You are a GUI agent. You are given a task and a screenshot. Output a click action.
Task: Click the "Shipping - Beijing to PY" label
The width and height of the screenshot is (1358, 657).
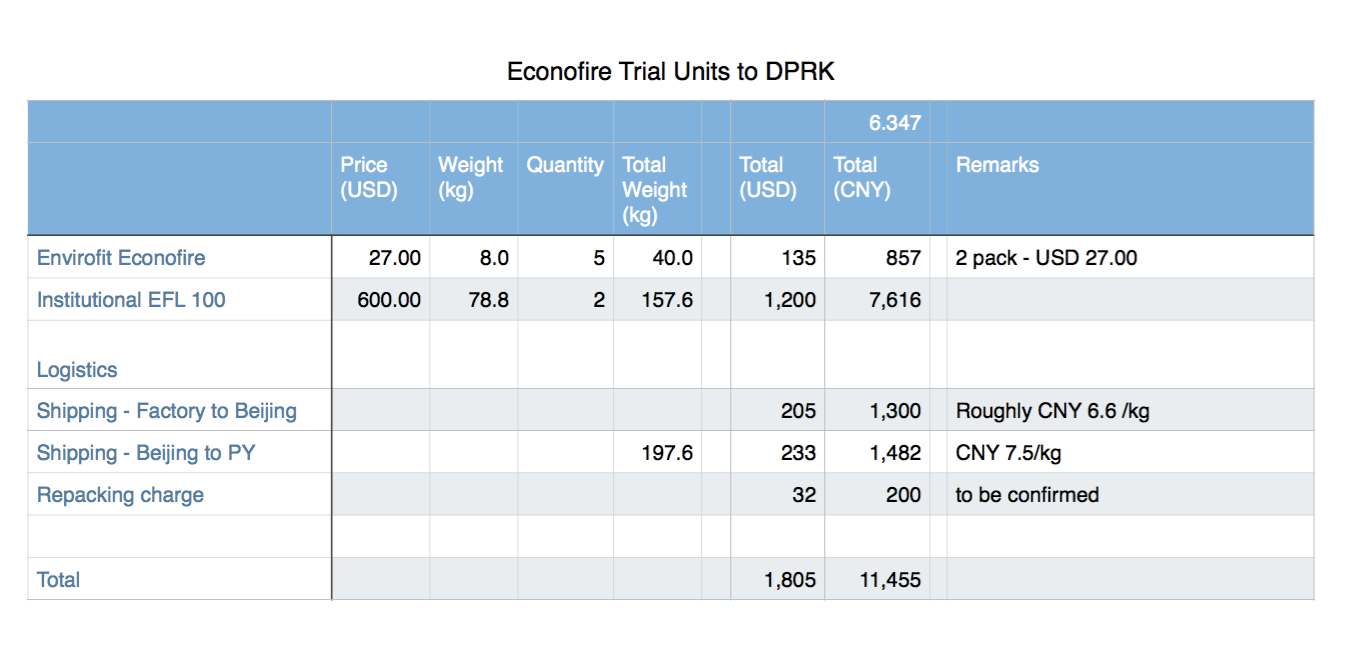click(x=146, y=453)
